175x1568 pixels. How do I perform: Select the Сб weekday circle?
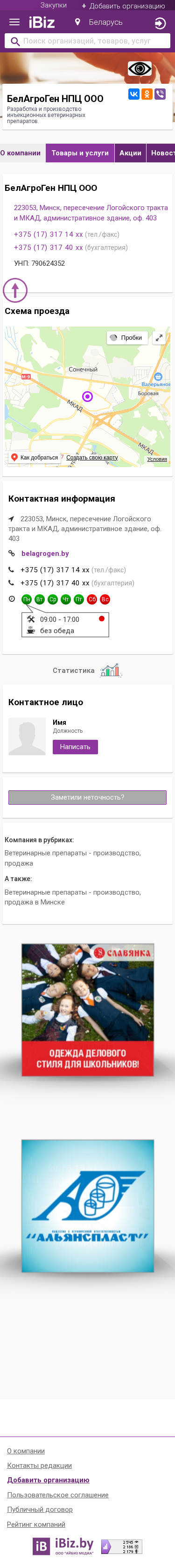pos(92,599)
